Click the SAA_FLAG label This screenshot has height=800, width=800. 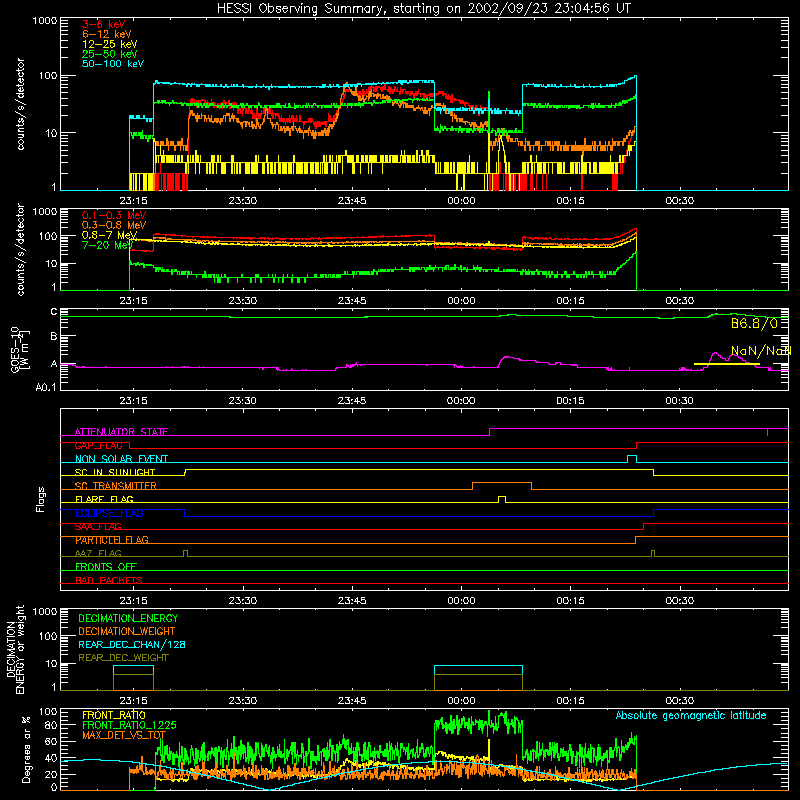(98, 527)
